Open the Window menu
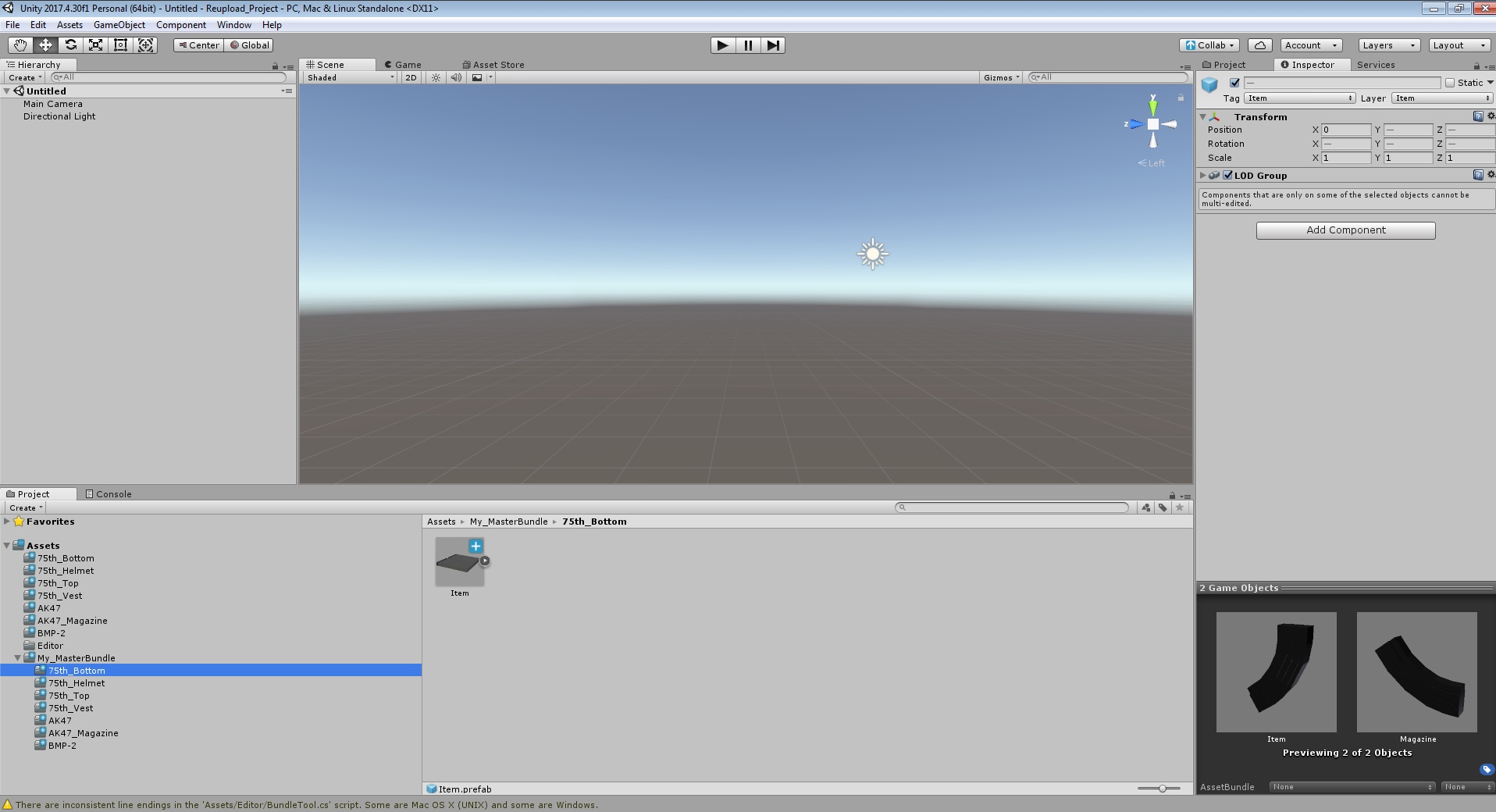 234,25
